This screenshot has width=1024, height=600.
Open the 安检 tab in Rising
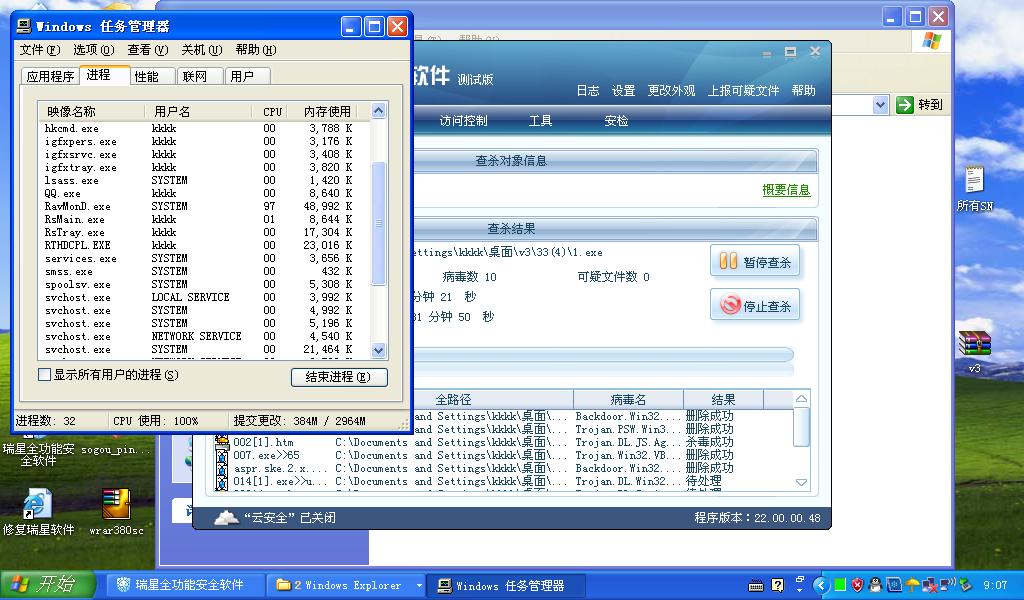616,121
